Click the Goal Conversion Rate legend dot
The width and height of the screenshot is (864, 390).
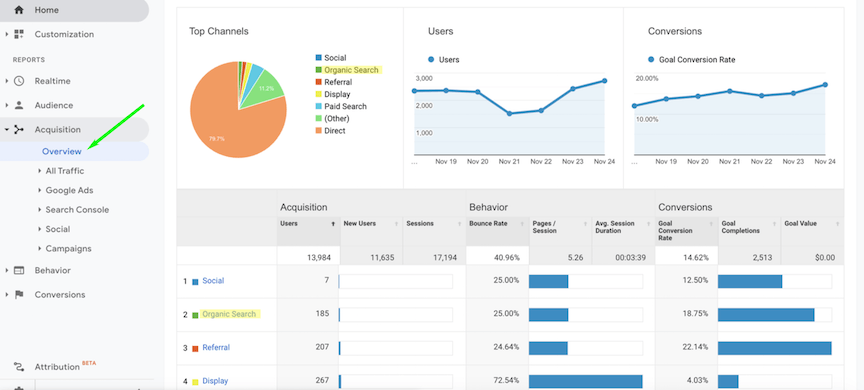(x=651, y=59)
